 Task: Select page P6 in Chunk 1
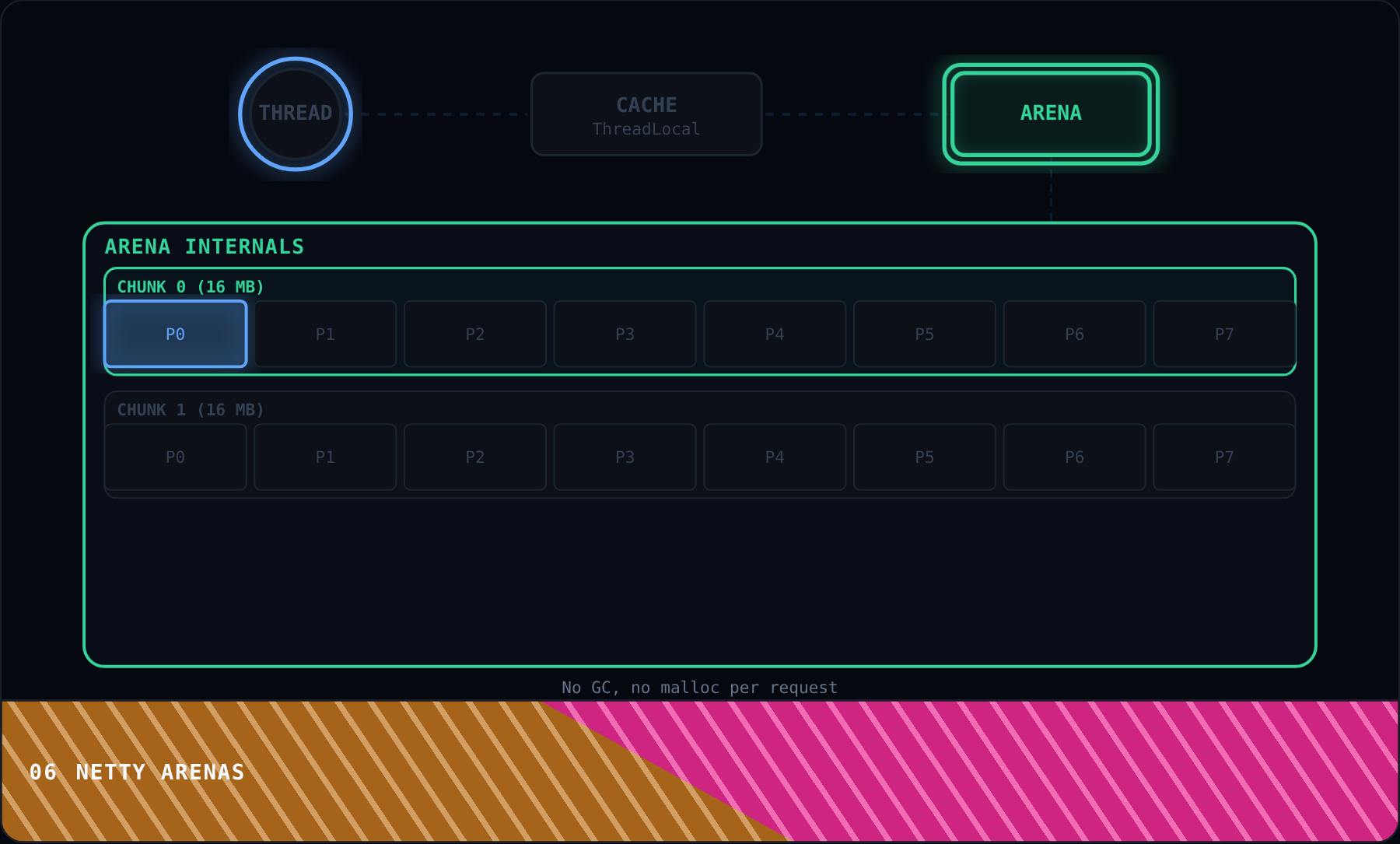point(1074,457)
